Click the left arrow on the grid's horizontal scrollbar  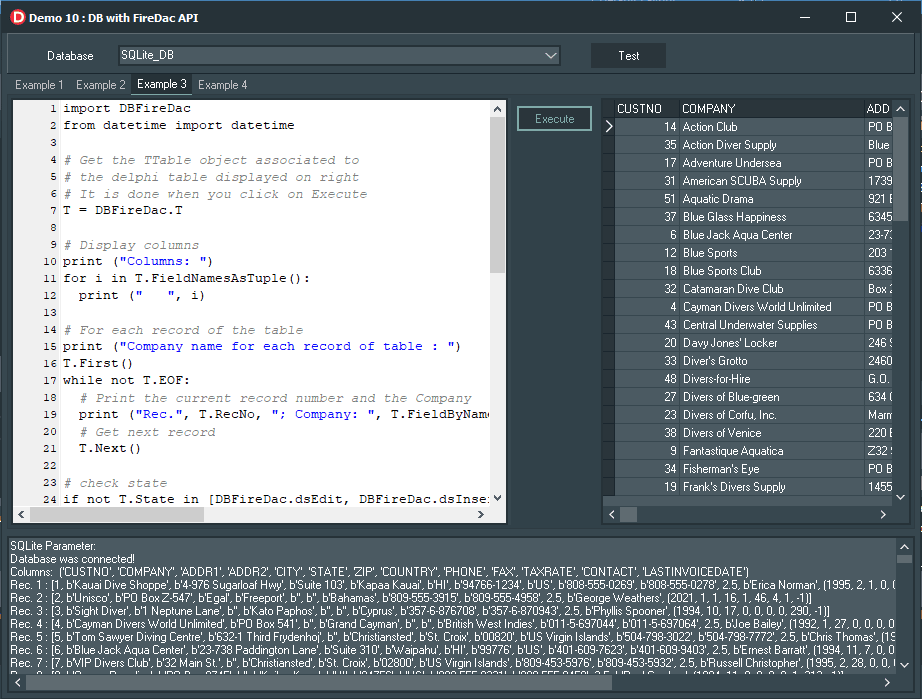612,514
